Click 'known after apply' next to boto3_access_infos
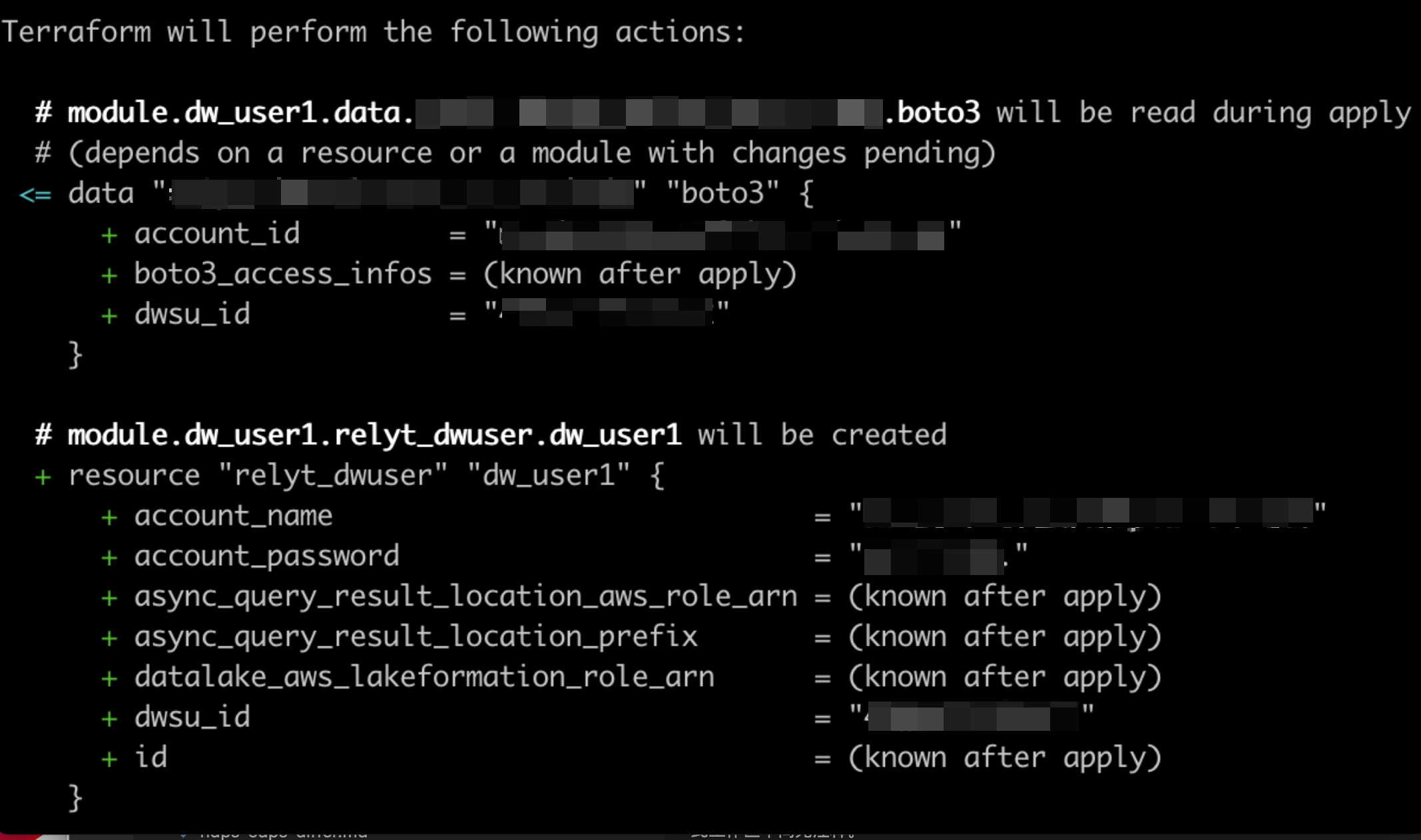Viewport: 1421px width, 840px height. point(640,274)
